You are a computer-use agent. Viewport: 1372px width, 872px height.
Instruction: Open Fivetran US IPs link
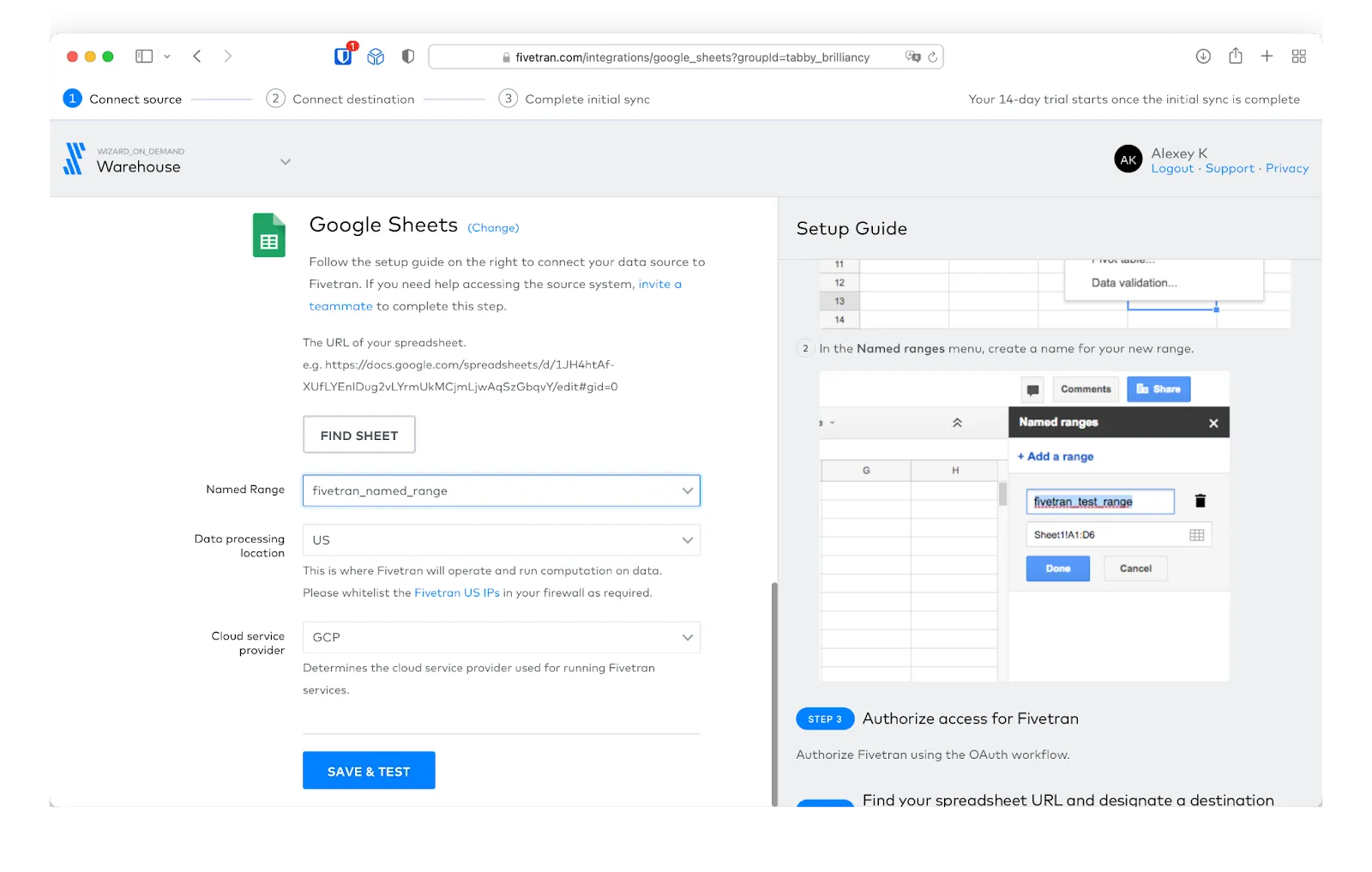[457, 592]
